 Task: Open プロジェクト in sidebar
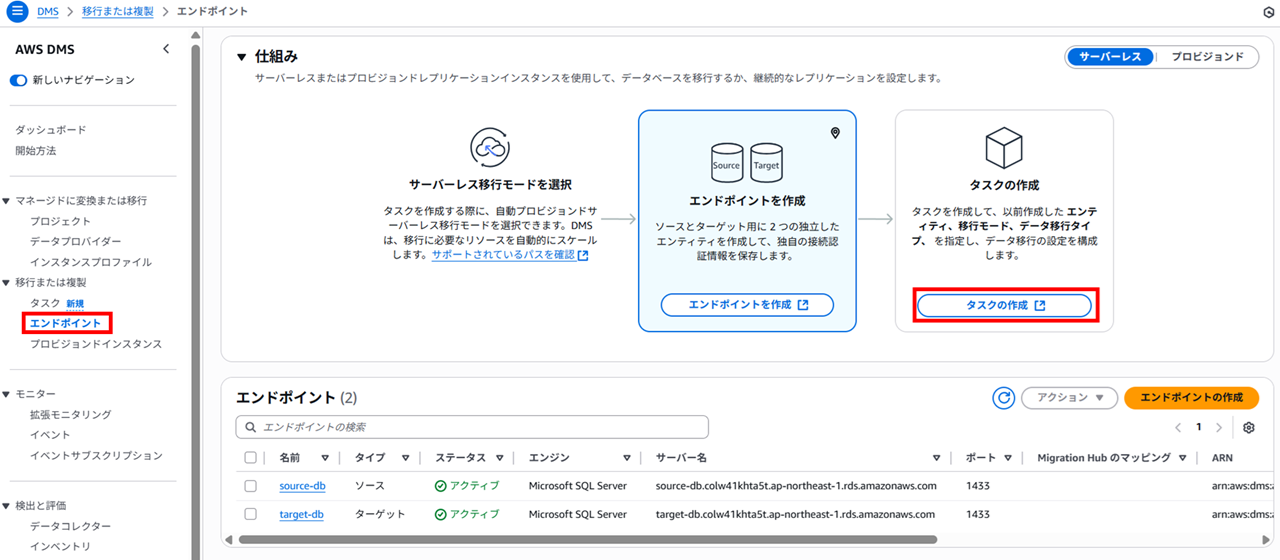pos(60,221)
